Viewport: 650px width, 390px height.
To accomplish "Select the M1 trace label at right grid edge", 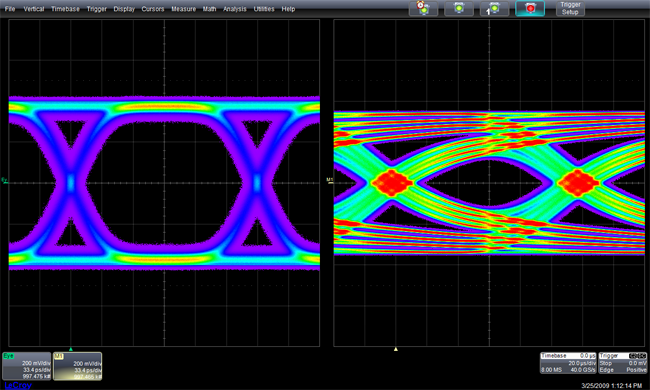I will click(330, 180).
